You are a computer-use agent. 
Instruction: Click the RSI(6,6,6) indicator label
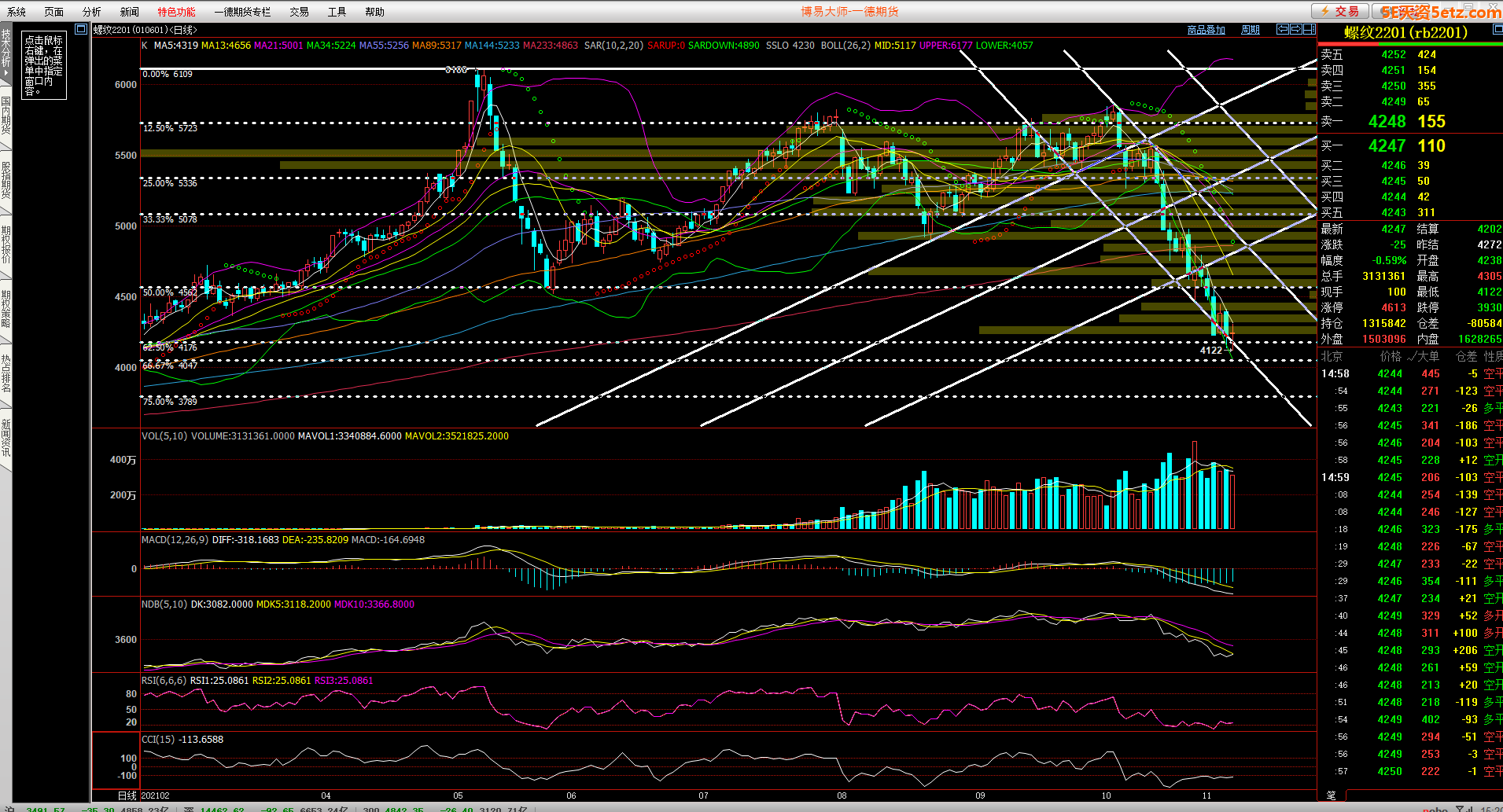click(164, 681)
